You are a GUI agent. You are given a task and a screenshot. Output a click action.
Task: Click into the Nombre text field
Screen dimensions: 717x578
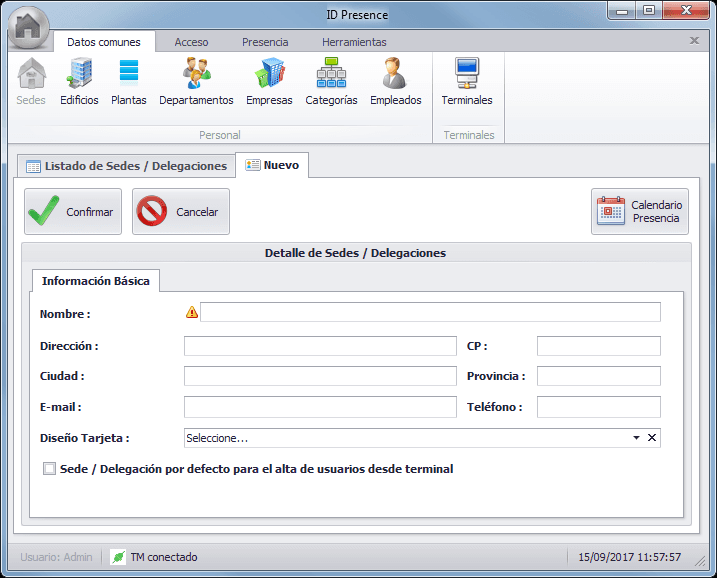tap(430, 313)
